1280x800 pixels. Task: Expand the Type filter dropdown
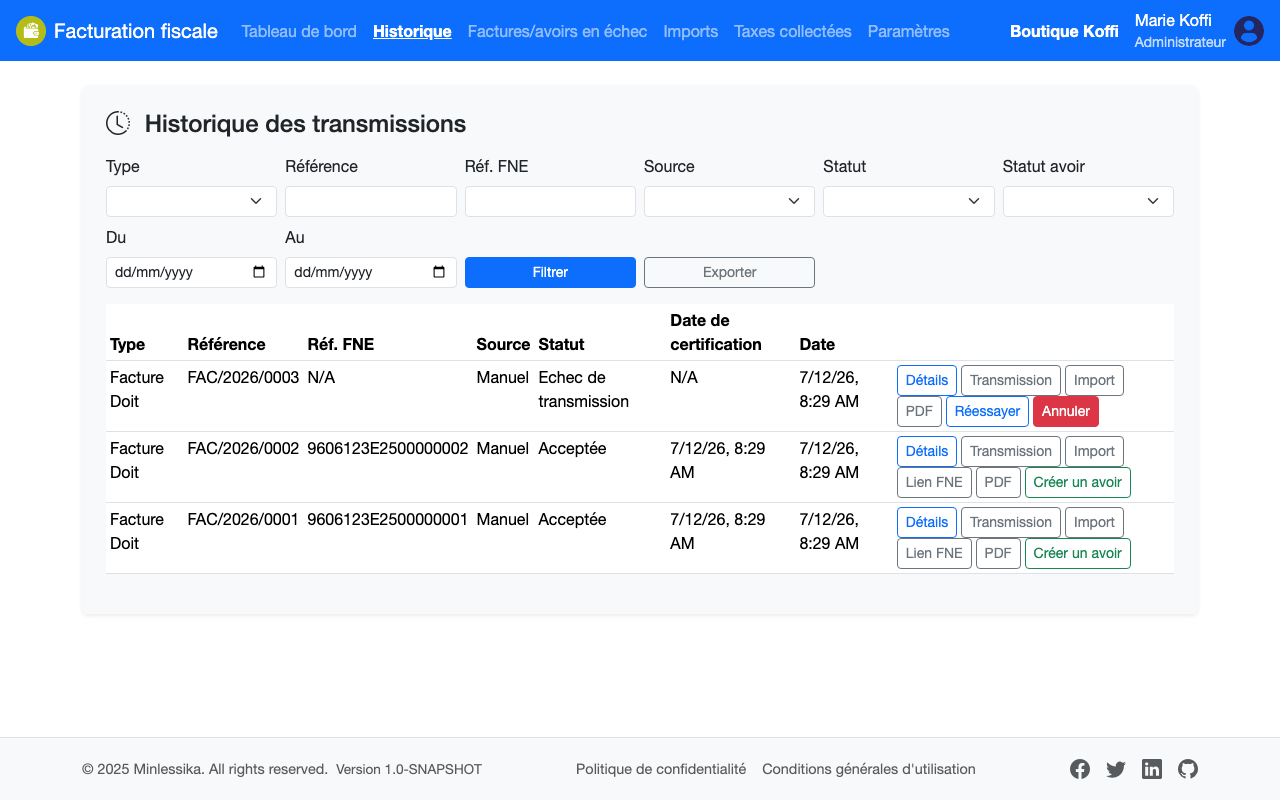click(191, 201)
